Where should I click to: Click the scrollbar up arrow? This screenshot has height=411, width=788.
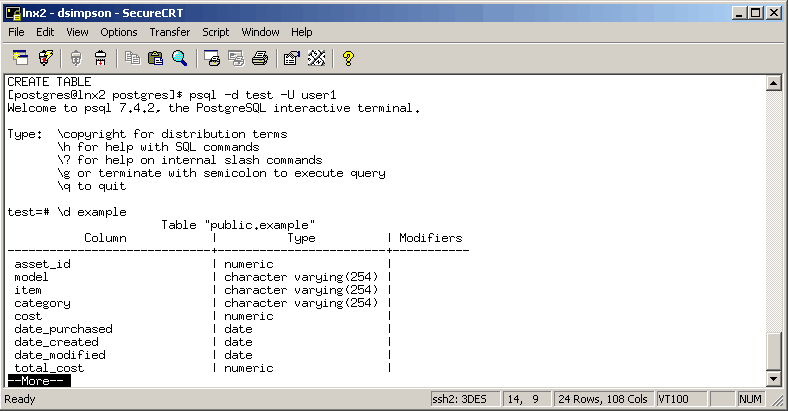(772, 81)
